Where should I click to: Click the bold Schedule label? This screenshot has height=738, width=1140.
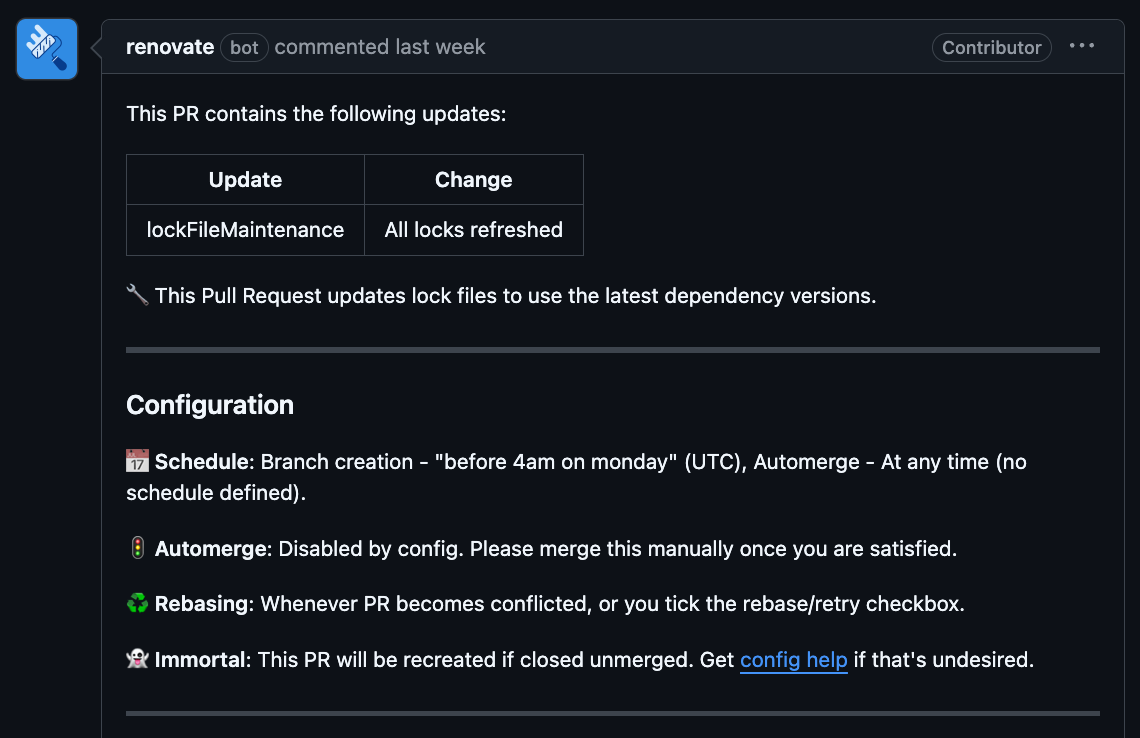point(201,462)
